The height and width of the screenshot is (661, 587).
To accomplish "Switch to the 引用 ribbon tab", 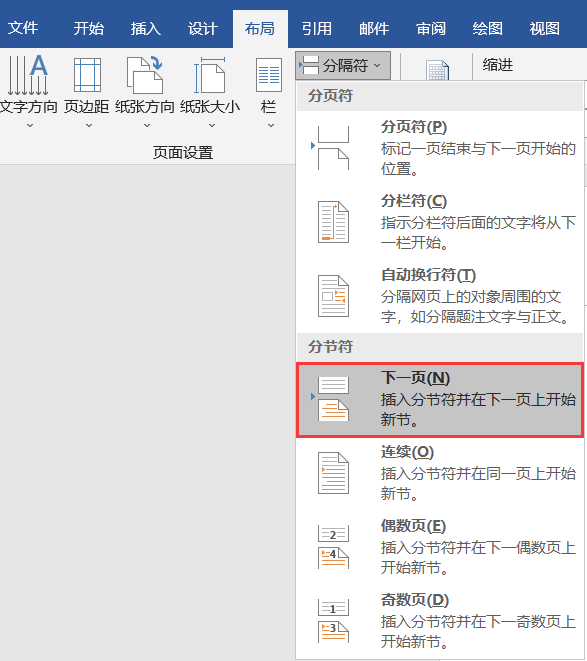I will [x=317, y=28].
